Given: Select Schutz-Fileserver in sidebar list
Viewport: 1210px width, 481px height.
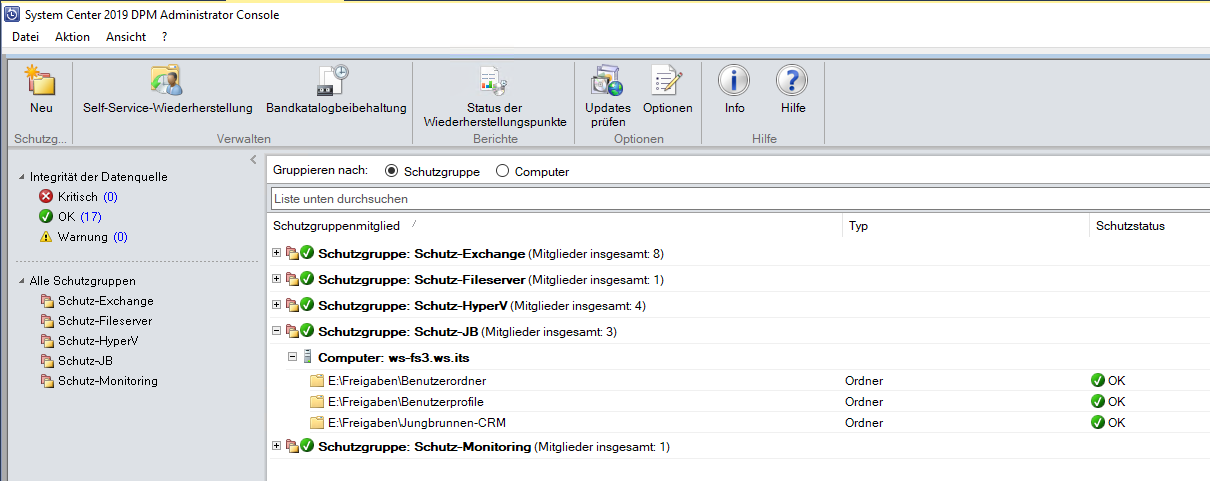Looking at the screenshot, I should coord(105,321).
